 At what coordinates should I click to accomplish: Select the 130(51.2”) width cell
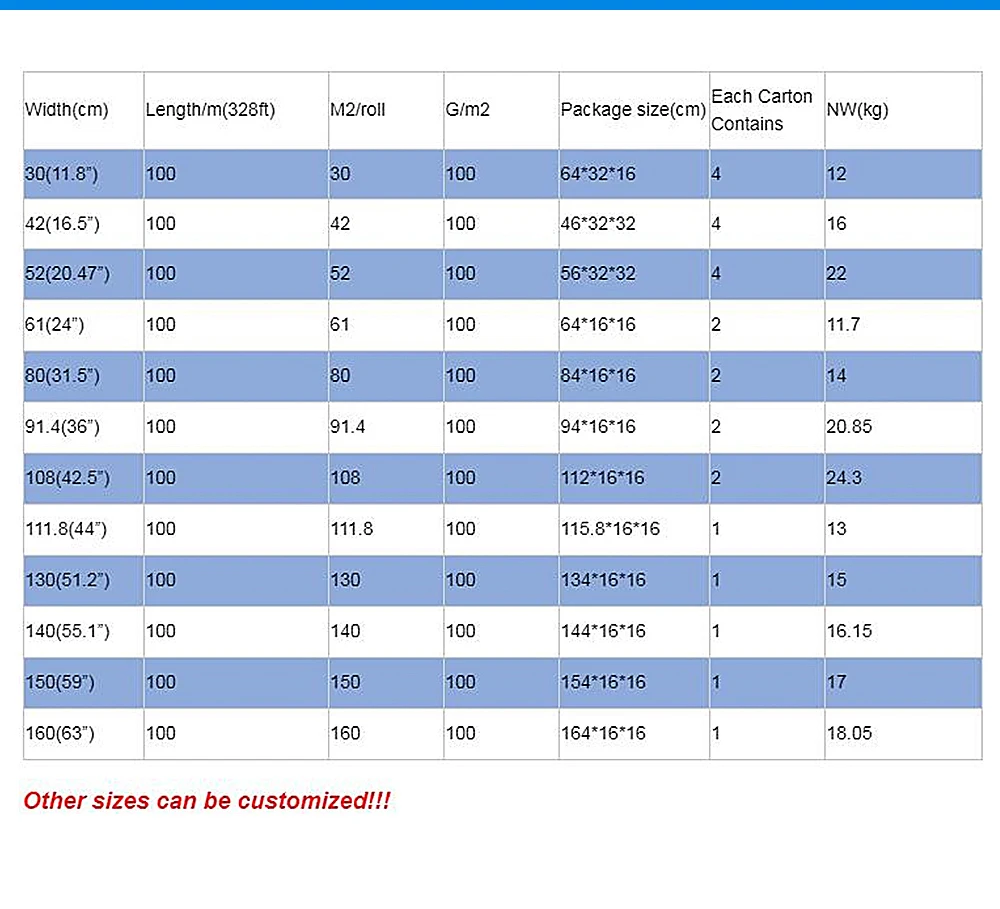pos(66,580)
